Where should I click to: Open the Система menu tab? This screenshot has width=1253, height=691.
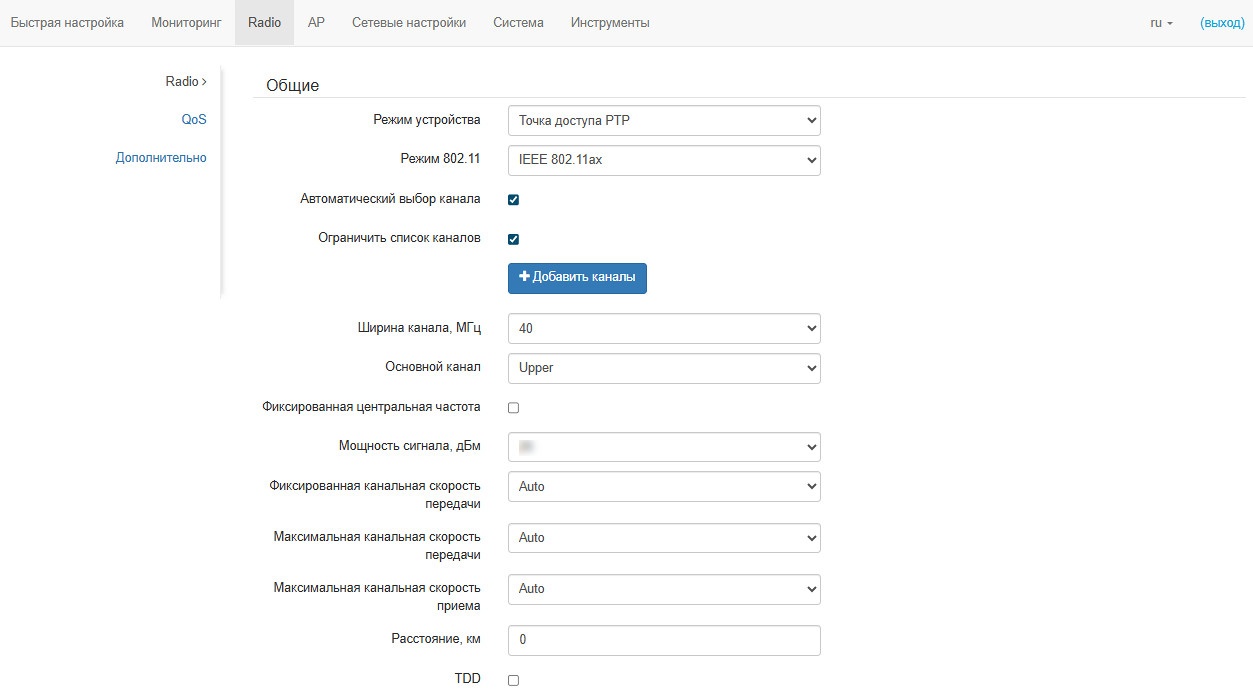point(518,23)
